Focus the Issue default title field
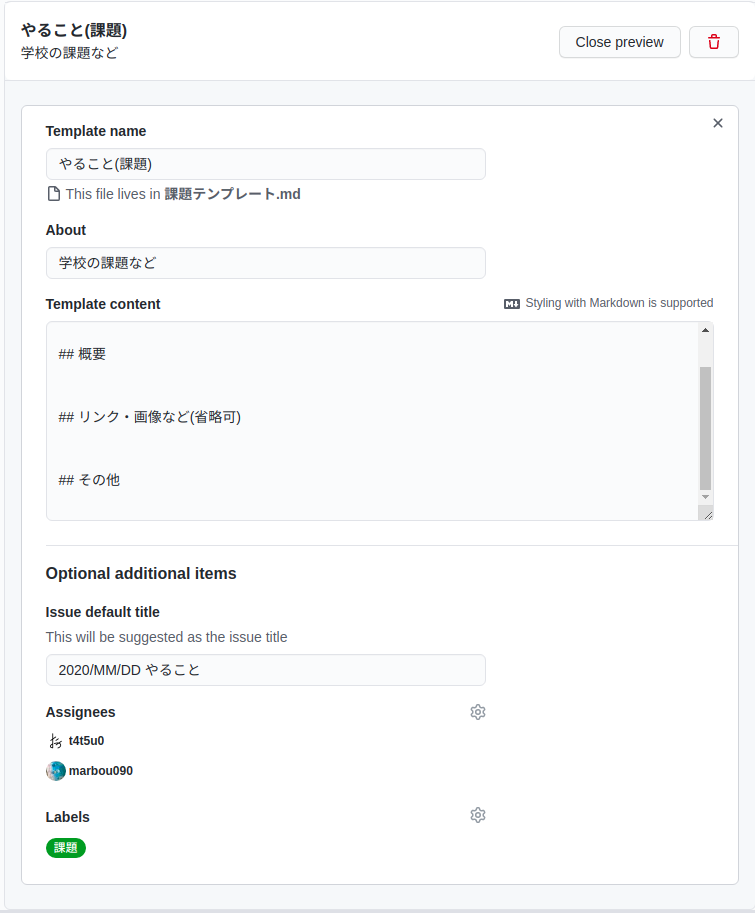Viewport: 755px width, 913px height. pyautogui.click(x=265, y=670)
